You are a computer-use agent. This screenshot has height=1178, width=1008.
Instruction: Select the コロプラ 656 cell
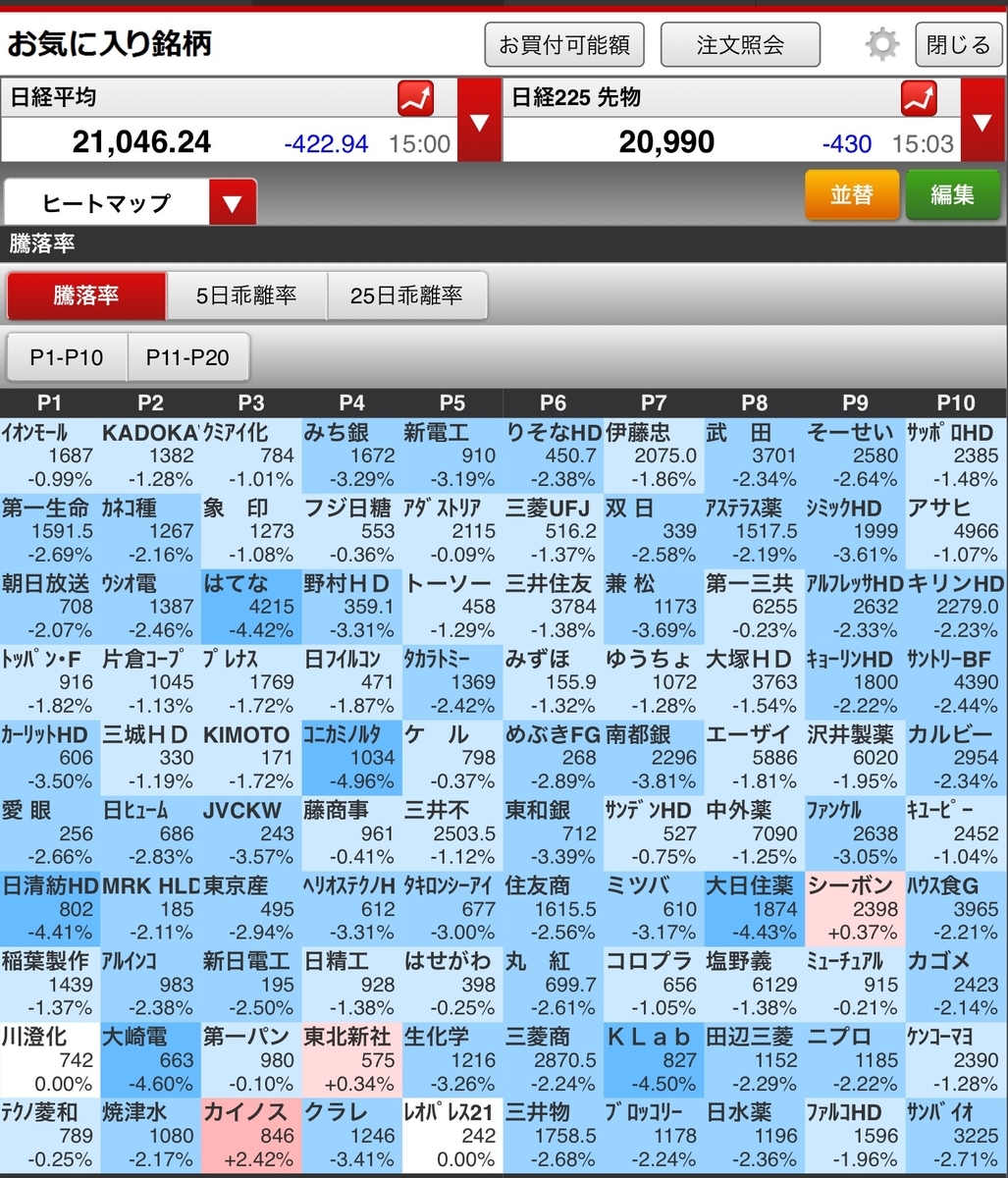pyautogui.click(x=654, y=985)
